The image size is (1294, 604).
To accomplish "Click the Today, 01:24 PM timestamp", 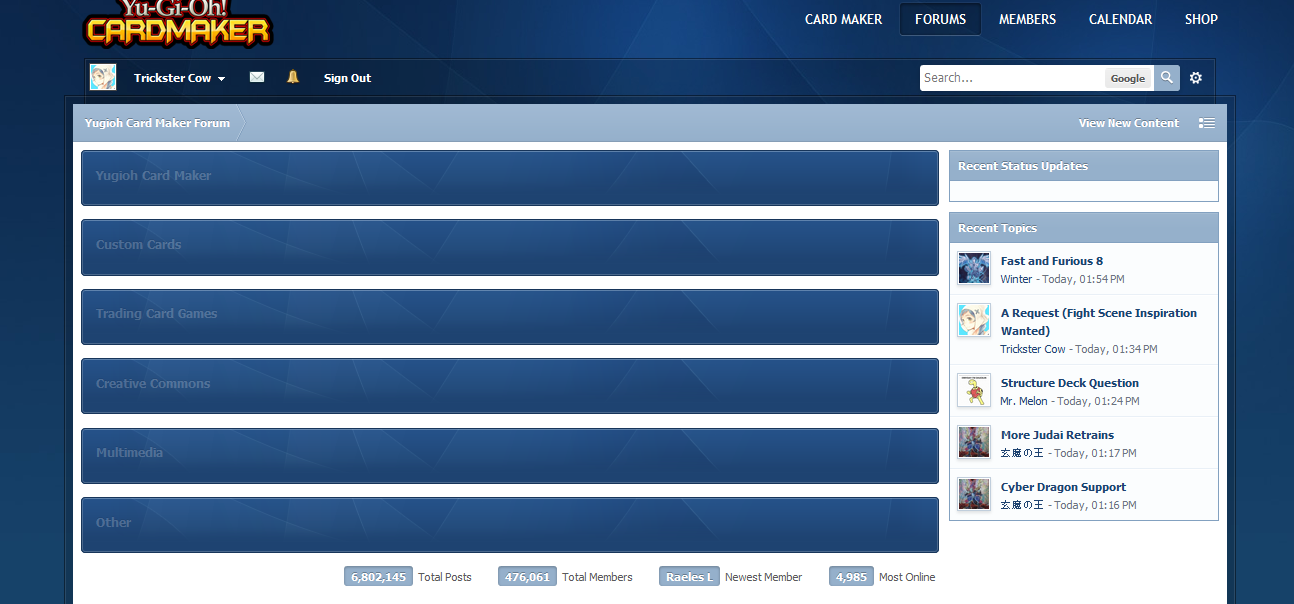I will pos(1098,401).
